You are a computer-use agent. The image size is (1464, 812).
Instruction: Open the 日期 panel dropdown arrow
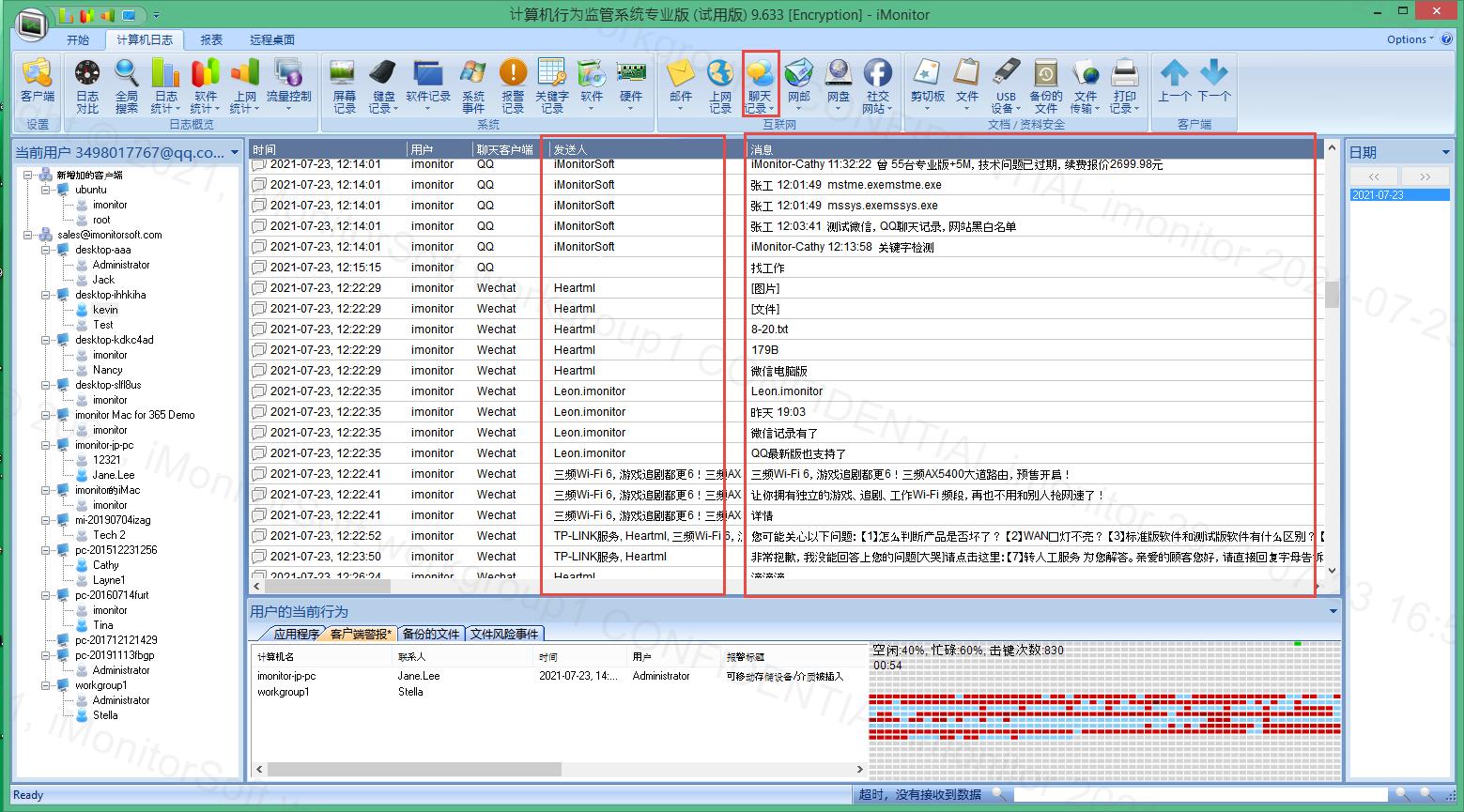click(1445, 152)
